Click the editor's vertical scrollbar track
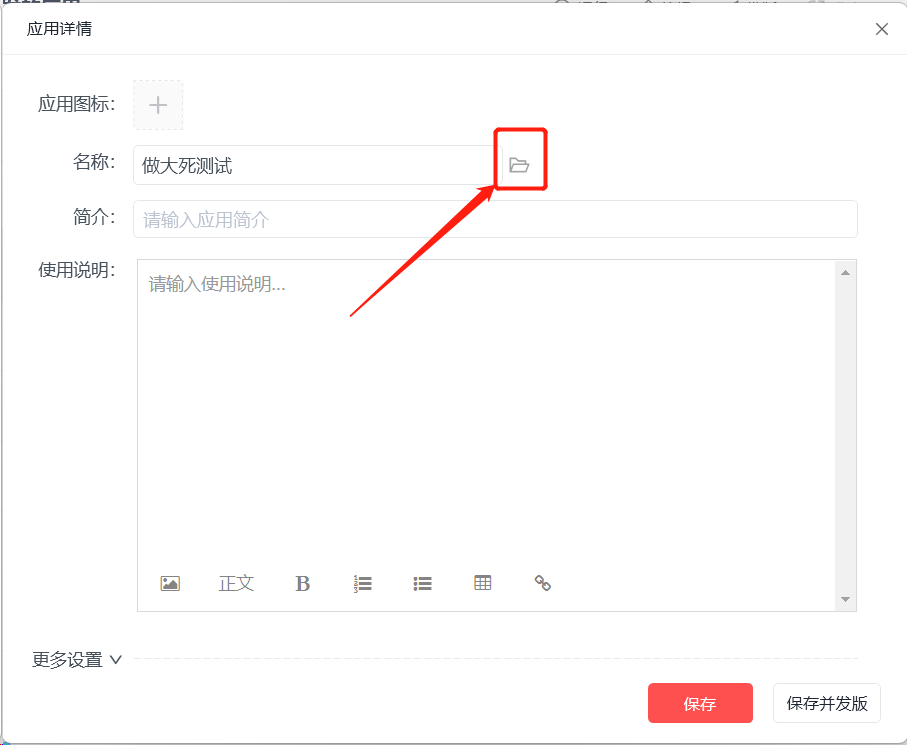 coord(846,436)
